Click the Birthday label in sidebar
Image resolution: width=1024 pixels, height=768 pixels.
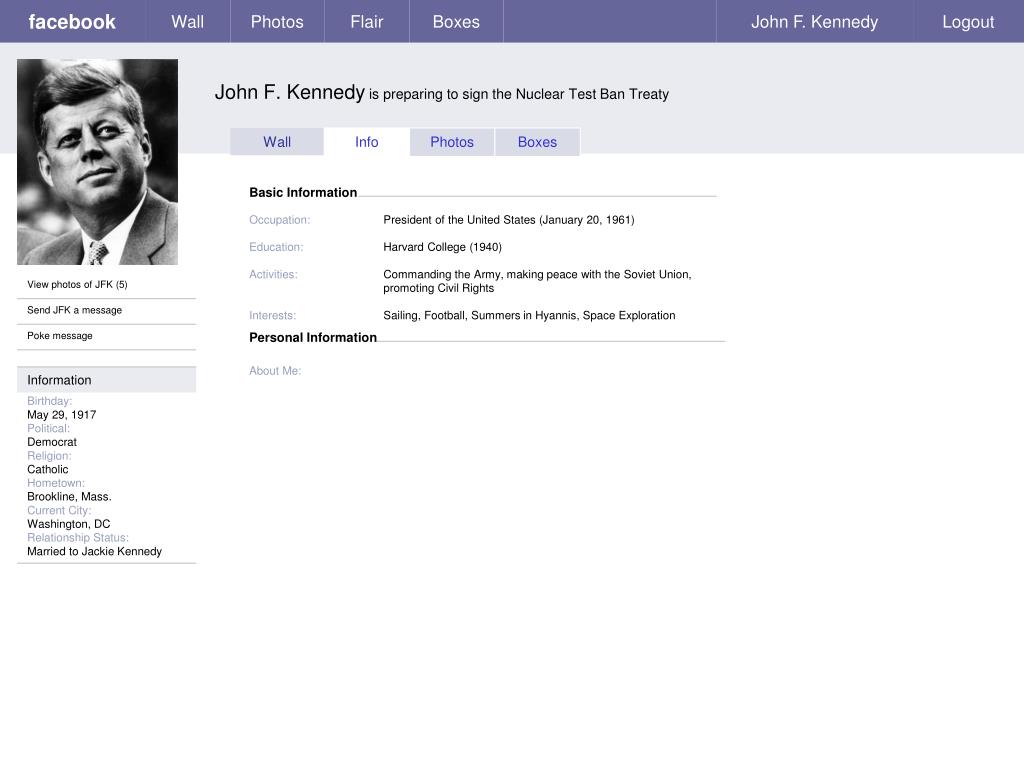click(50, 401)
